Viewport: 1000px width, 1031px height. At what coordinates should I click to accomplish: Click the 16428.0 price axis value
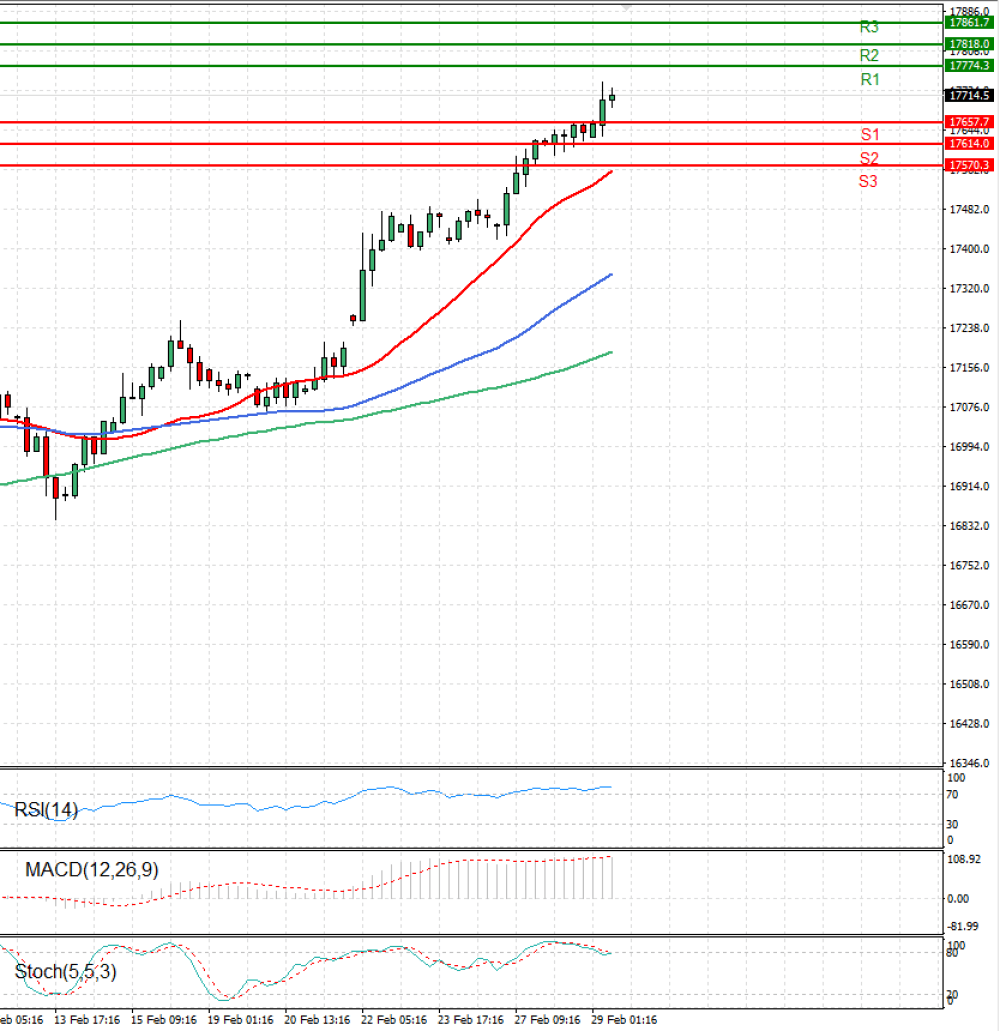tap(969, 724)
